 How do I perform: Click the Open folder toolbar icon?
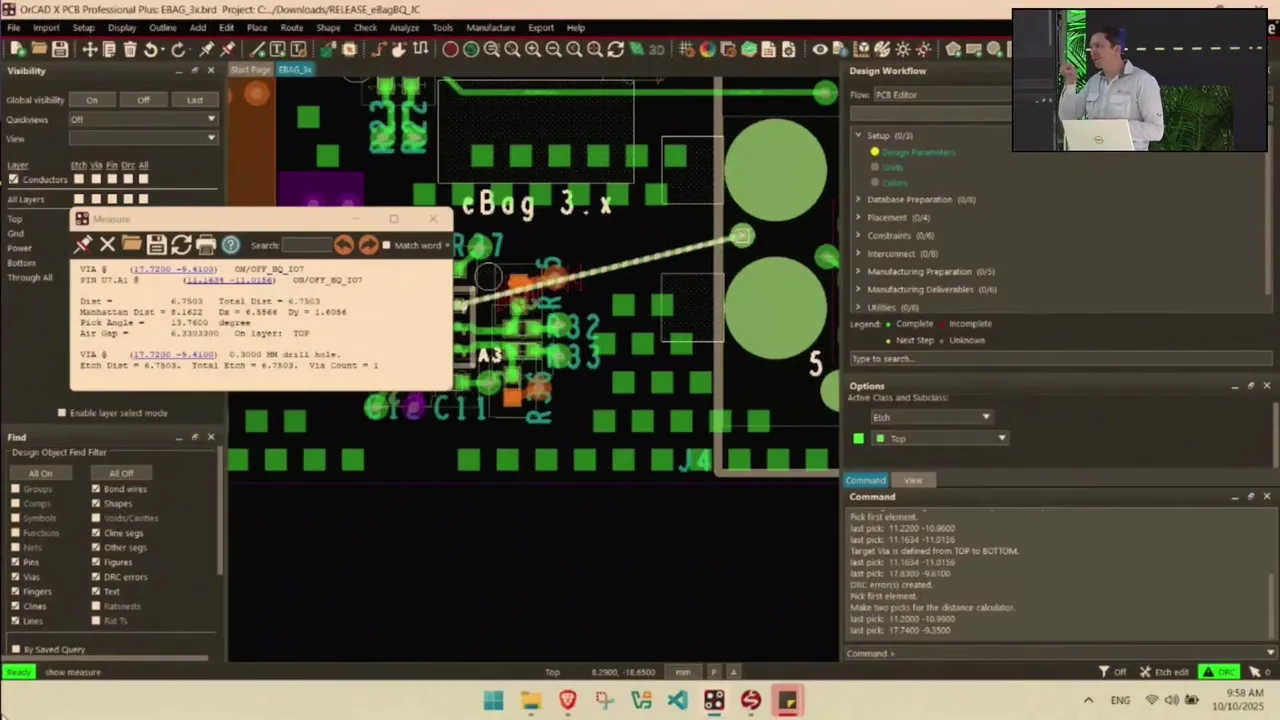pos(37,49)
